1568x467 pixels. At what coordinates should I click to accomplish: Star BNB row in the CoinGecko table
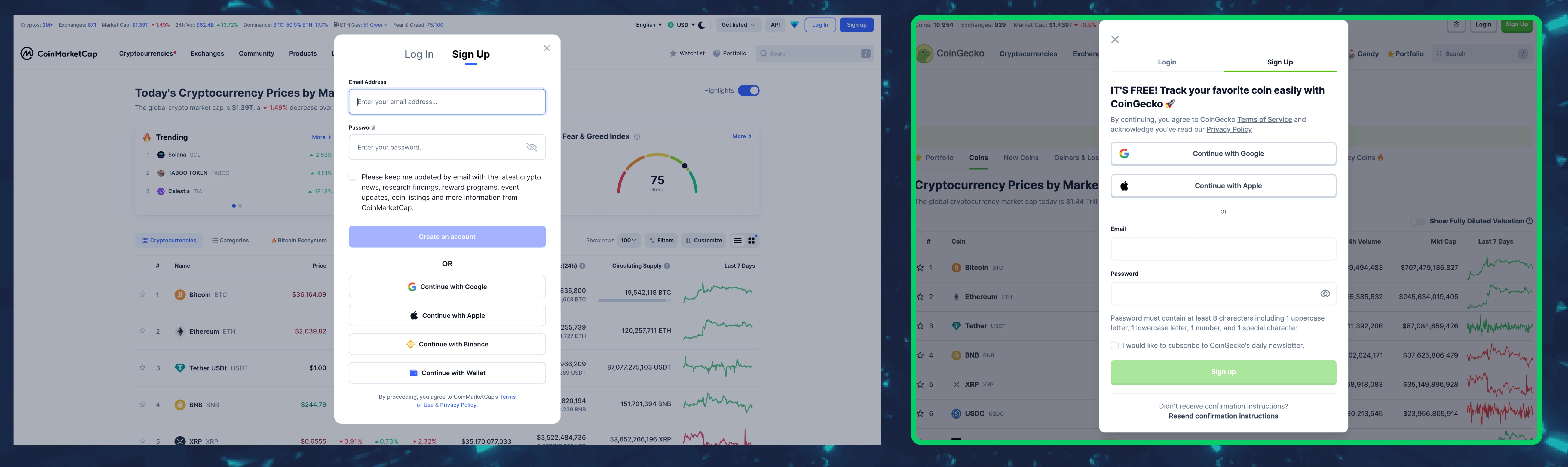pos(920,355)
